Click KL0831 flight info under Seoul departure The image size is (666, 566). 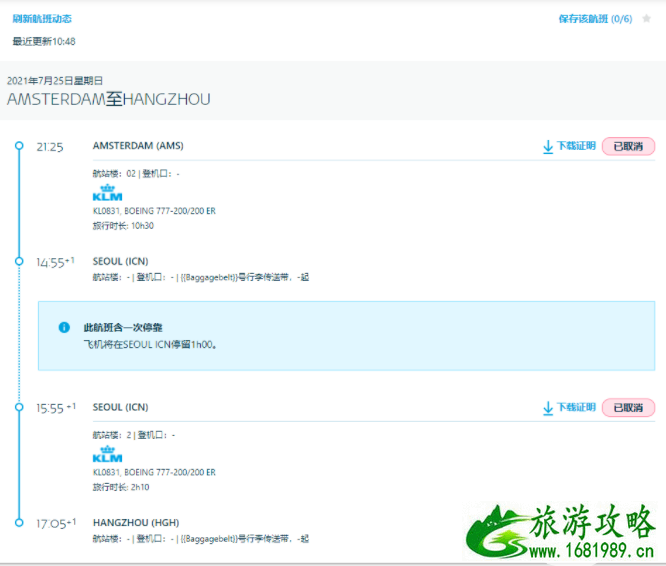154,473
